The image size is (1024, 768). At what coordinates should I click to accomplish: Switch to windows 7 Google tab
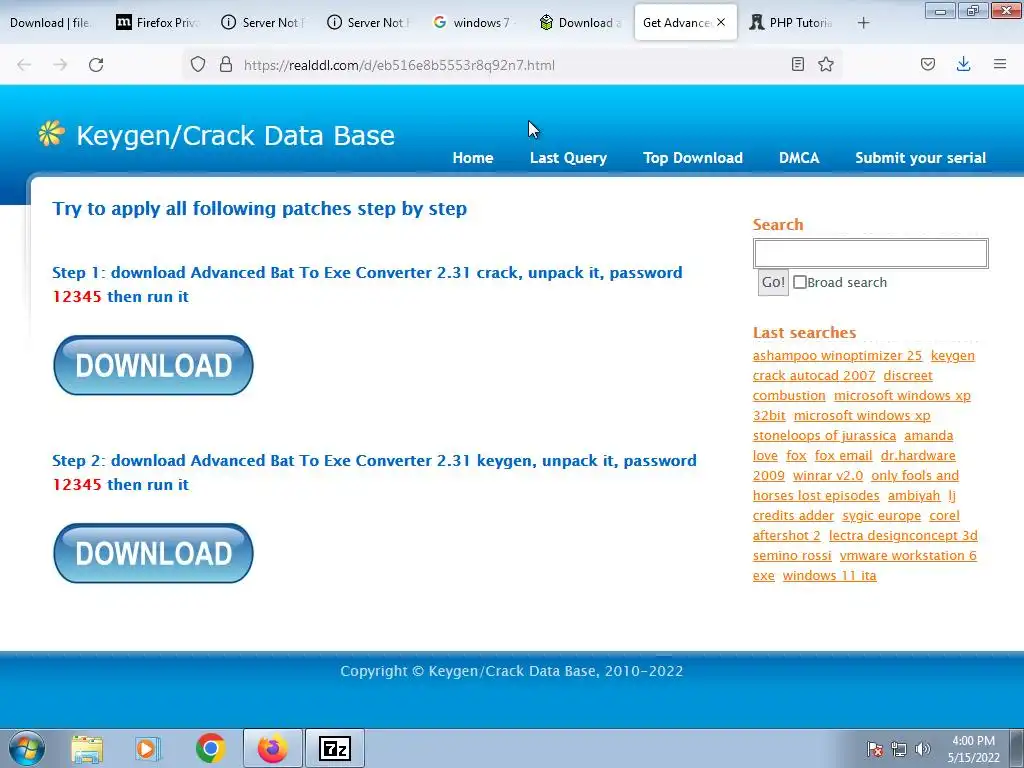(x=475, y=22)
